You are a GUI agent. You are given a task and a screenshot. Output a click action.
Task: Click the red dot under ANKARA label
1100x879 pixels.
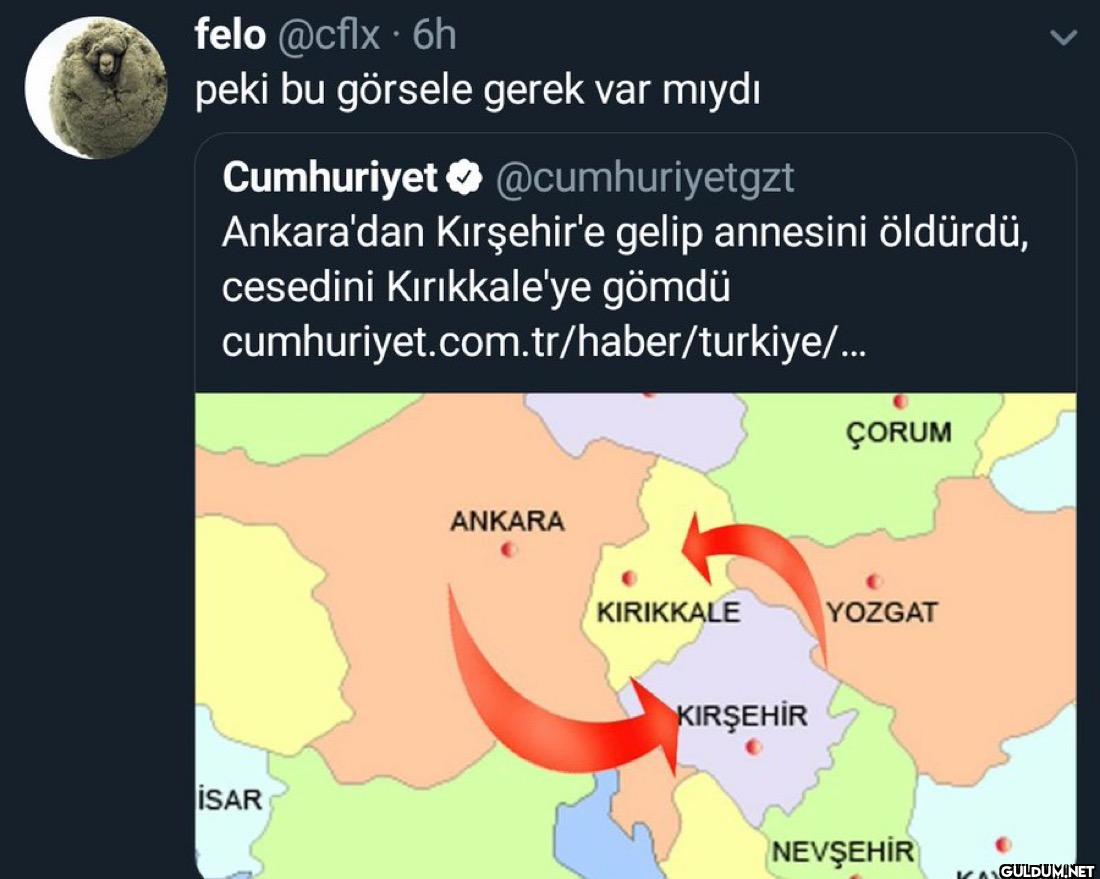click(509, 549)
